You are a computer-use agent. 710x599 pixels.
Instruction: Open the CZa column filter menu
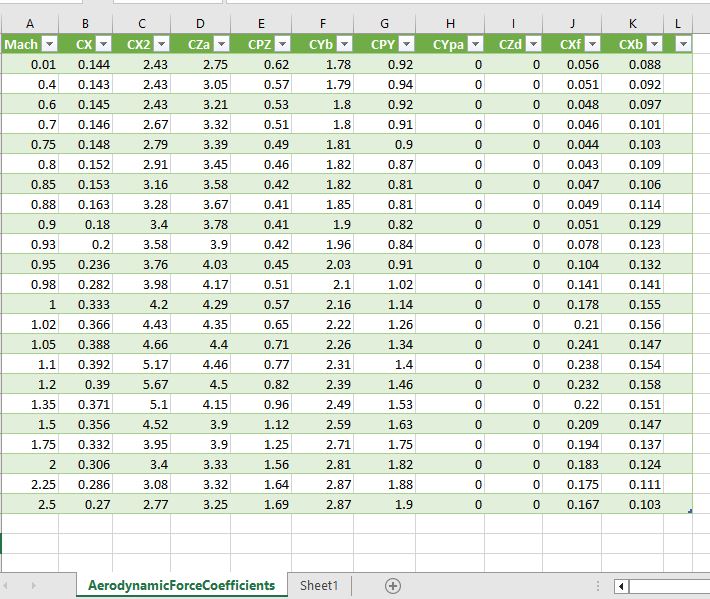point(222,45)
